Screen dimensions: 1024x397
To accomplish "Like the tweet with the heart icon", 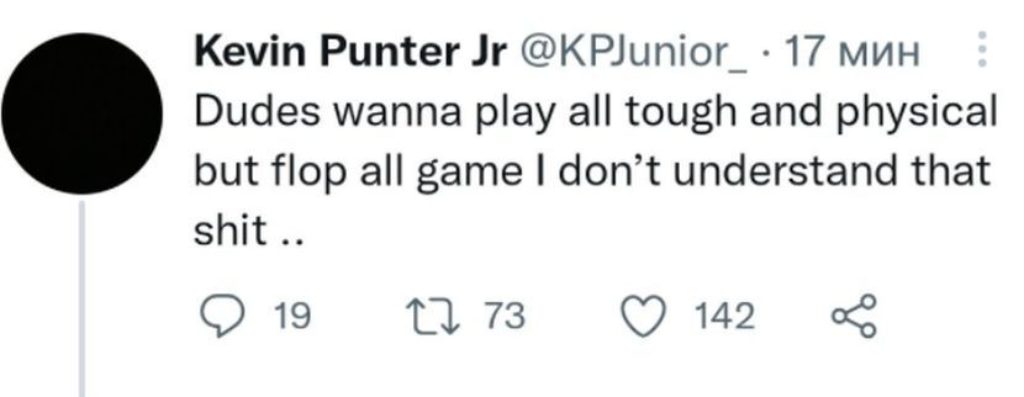I will [x=645, y=317].
